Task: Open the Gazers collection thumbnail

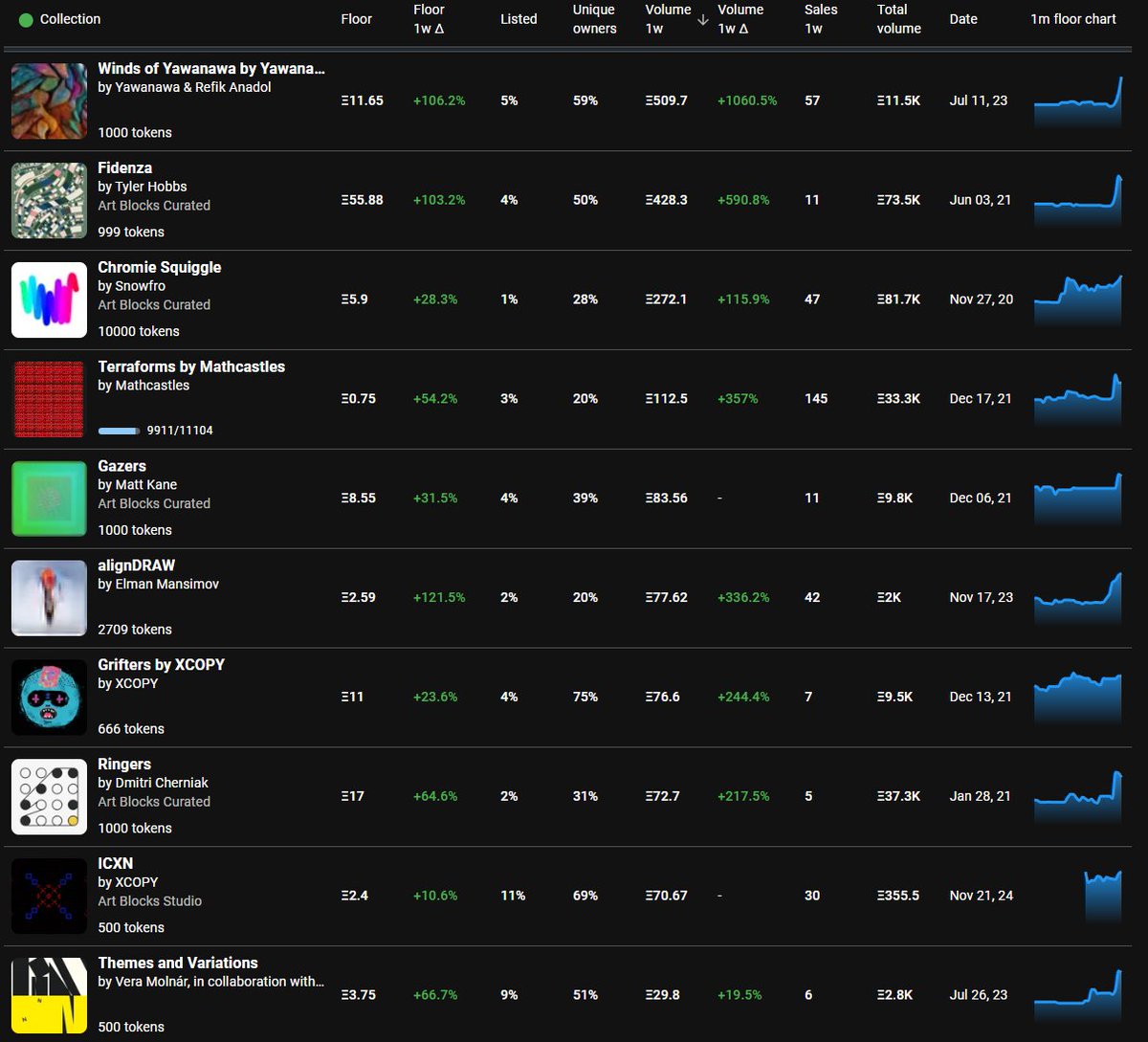Action: [x=50, y=499]
